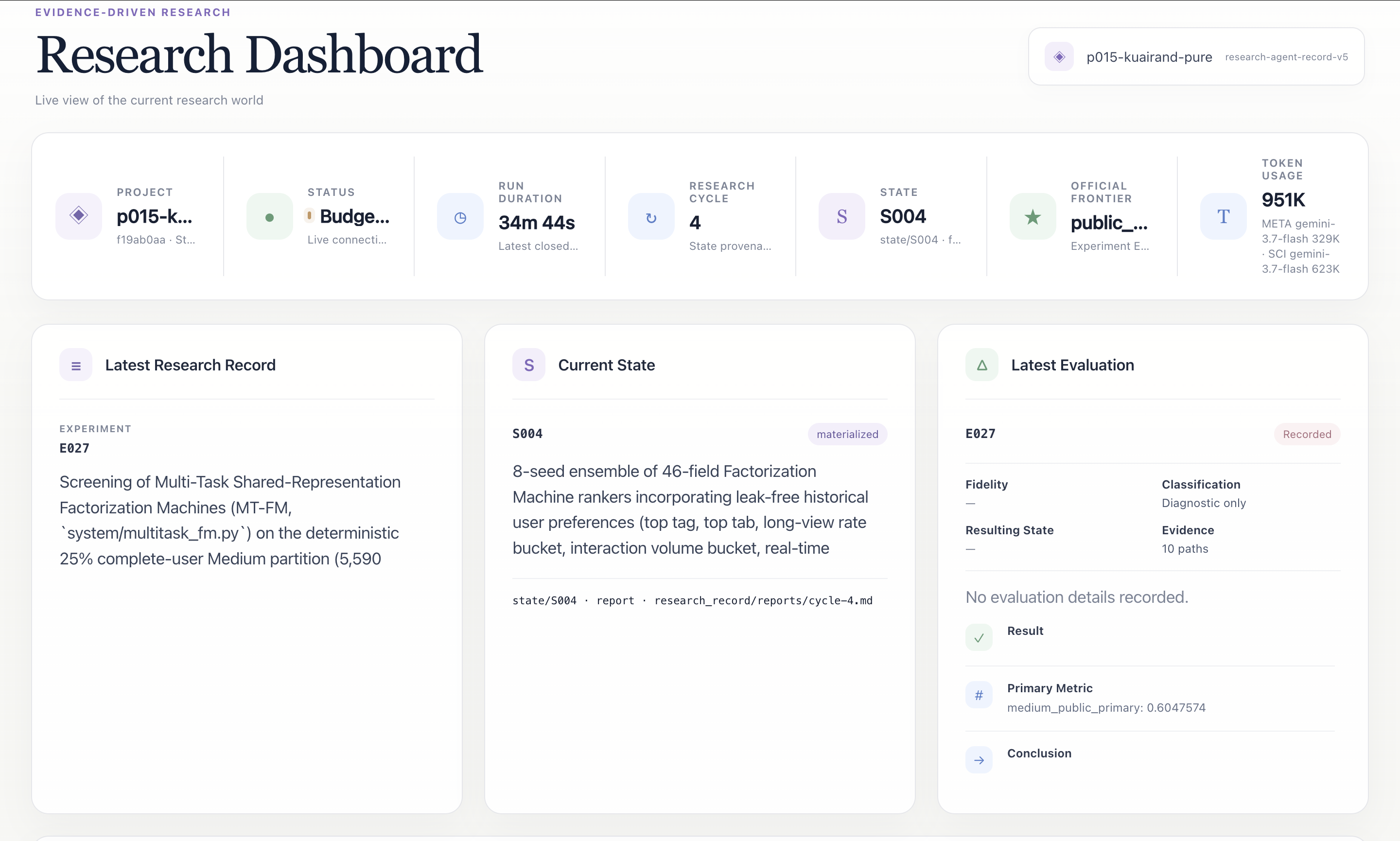Click the Project card diamond icon

coord(79,216)
